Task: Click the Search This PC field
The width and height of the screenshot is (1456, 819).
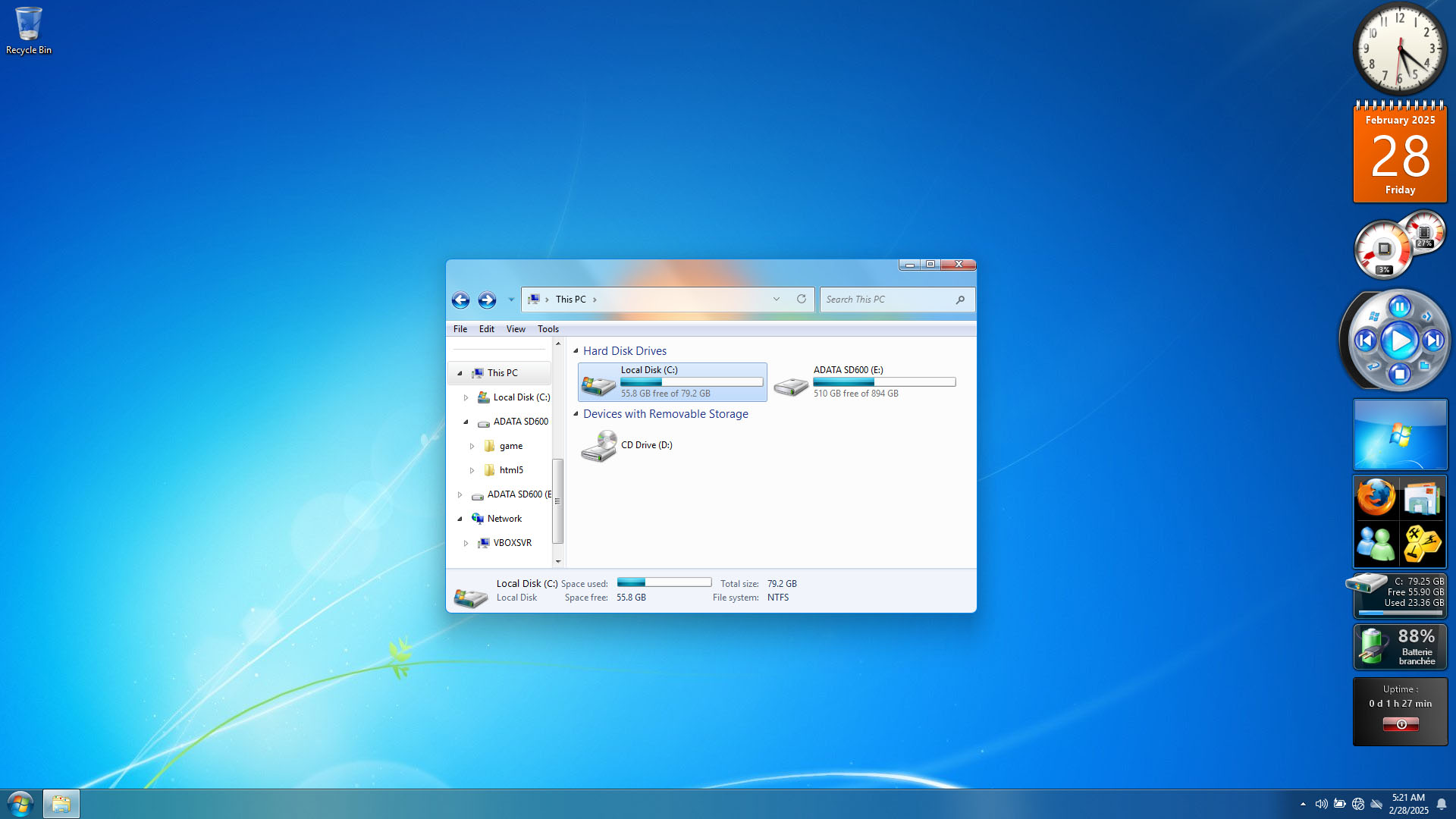Action: tap(887, 300)
